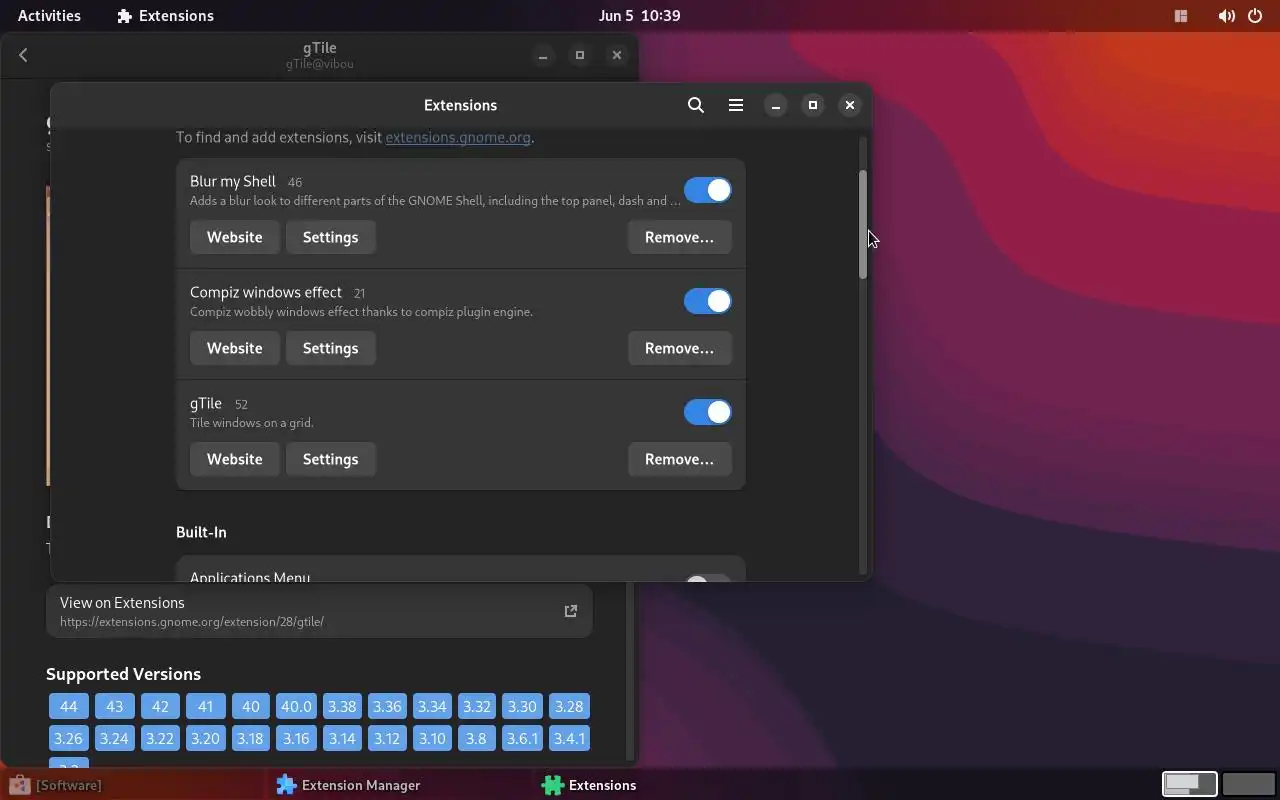Click supported version 3.30 badge

tap(522, 706)
